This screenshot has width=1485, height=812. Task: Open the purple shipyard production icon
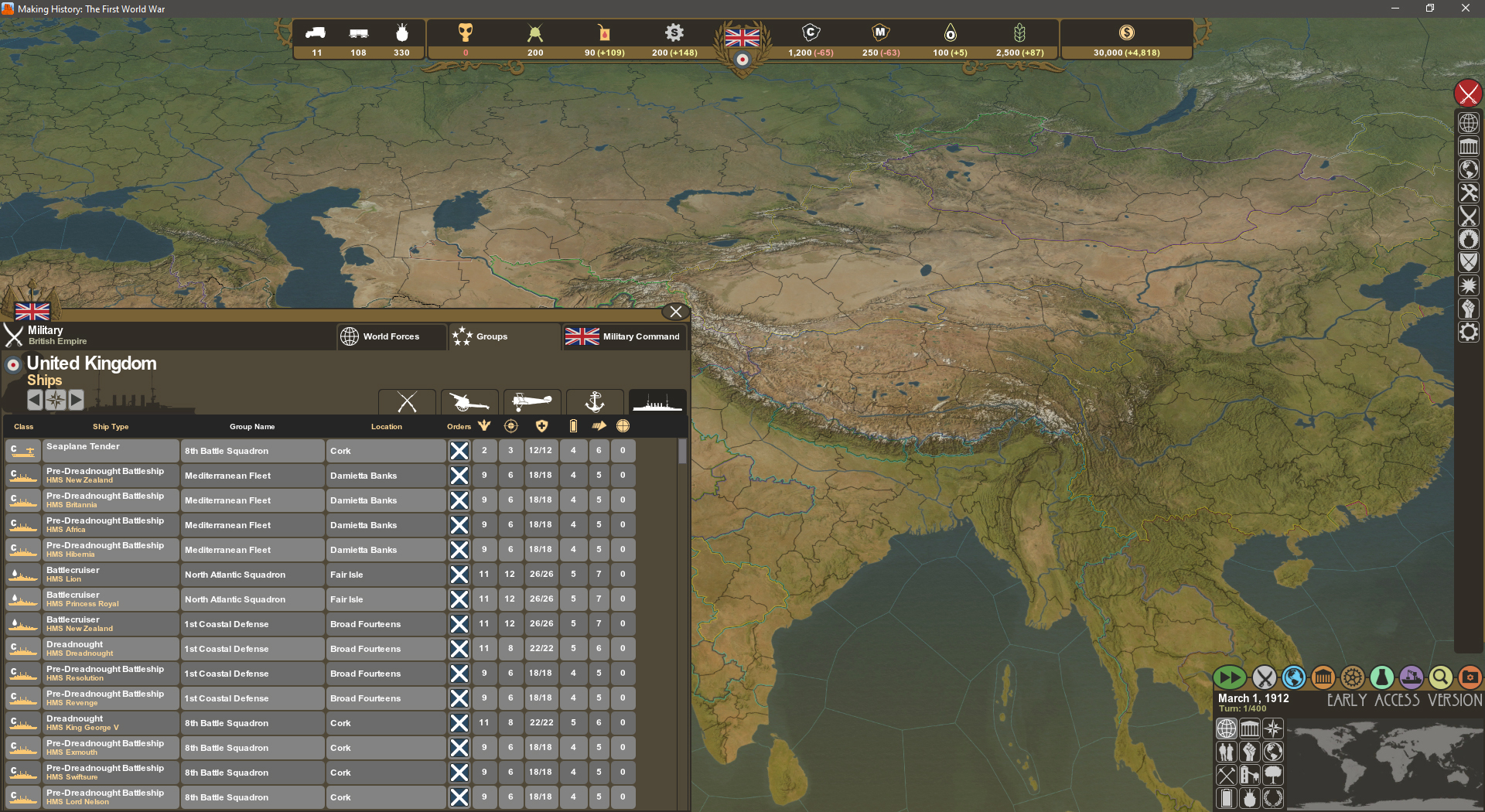[x=1411, y=678]
